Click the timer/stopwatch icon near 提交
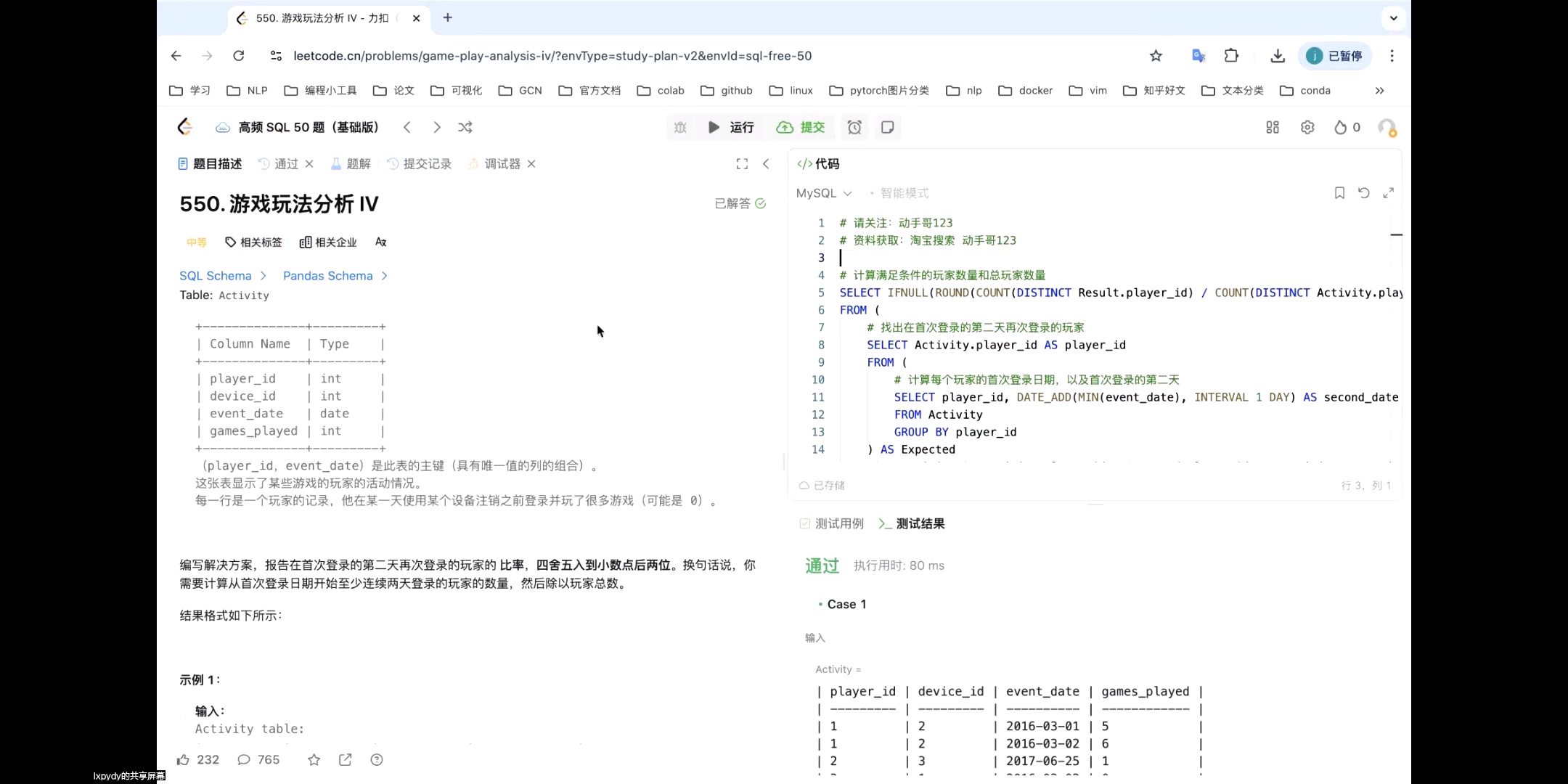 [x=854, y=127]
